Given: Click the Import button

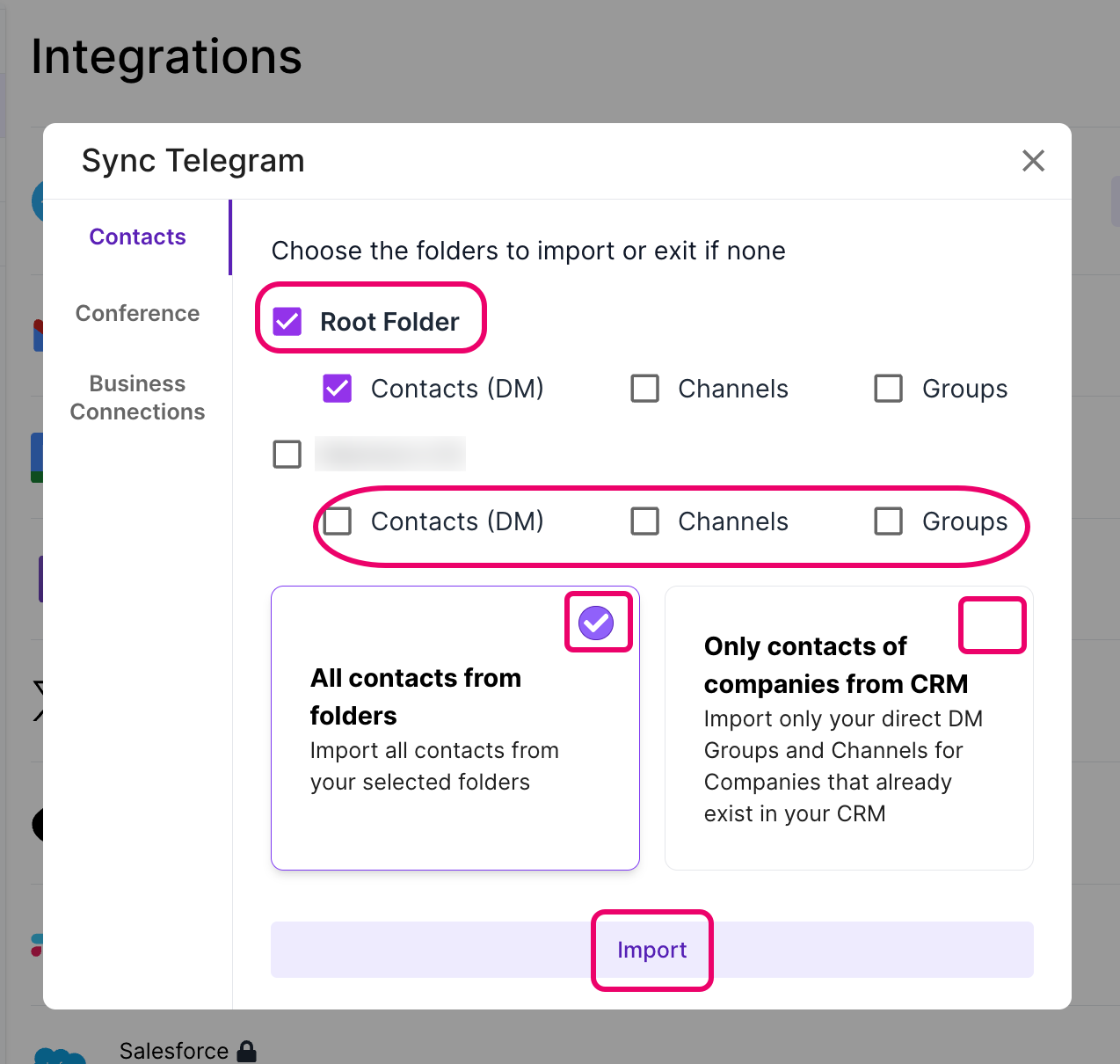Looking at the screenshot, I should click(x=652, y=950).
